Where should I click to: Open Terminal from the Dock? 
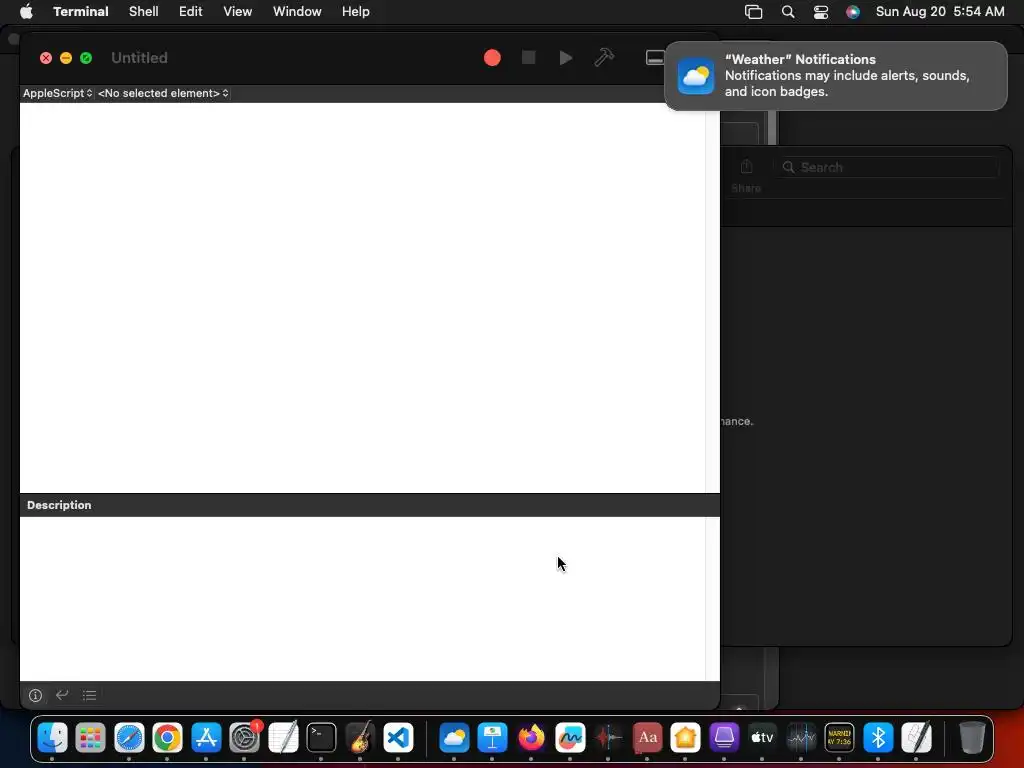(x=322, y=738)
